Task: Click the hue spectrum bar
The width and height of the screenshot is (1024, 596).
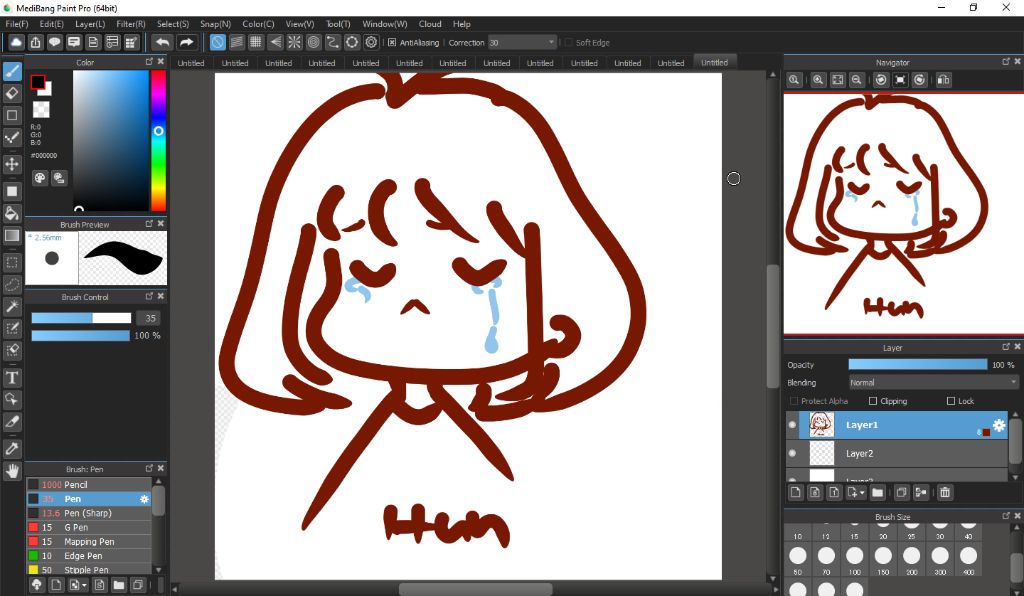Action: [158, 140]
